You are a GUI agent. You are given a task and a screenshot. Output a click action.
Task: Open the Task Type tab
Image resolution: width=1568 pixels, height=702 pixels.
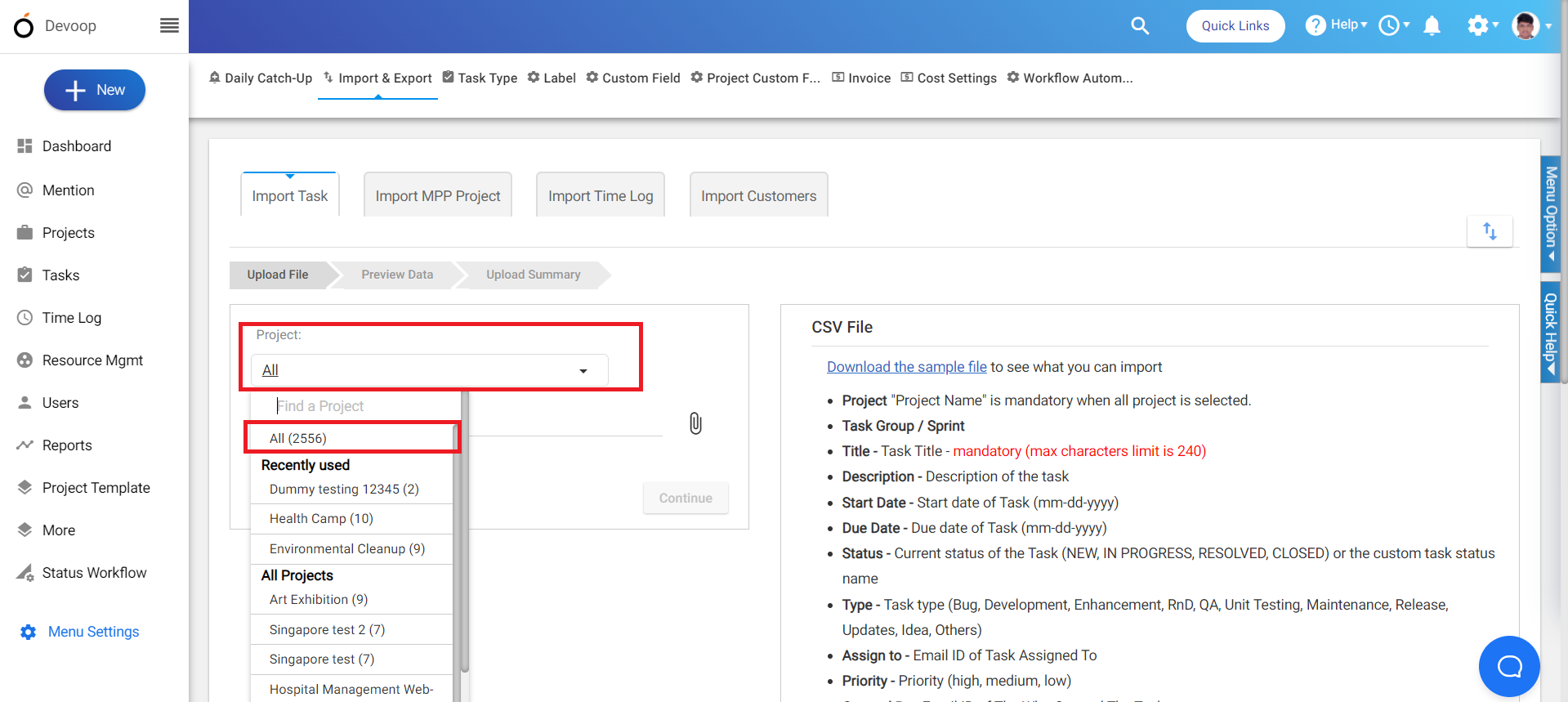click(x=480, y=78)
